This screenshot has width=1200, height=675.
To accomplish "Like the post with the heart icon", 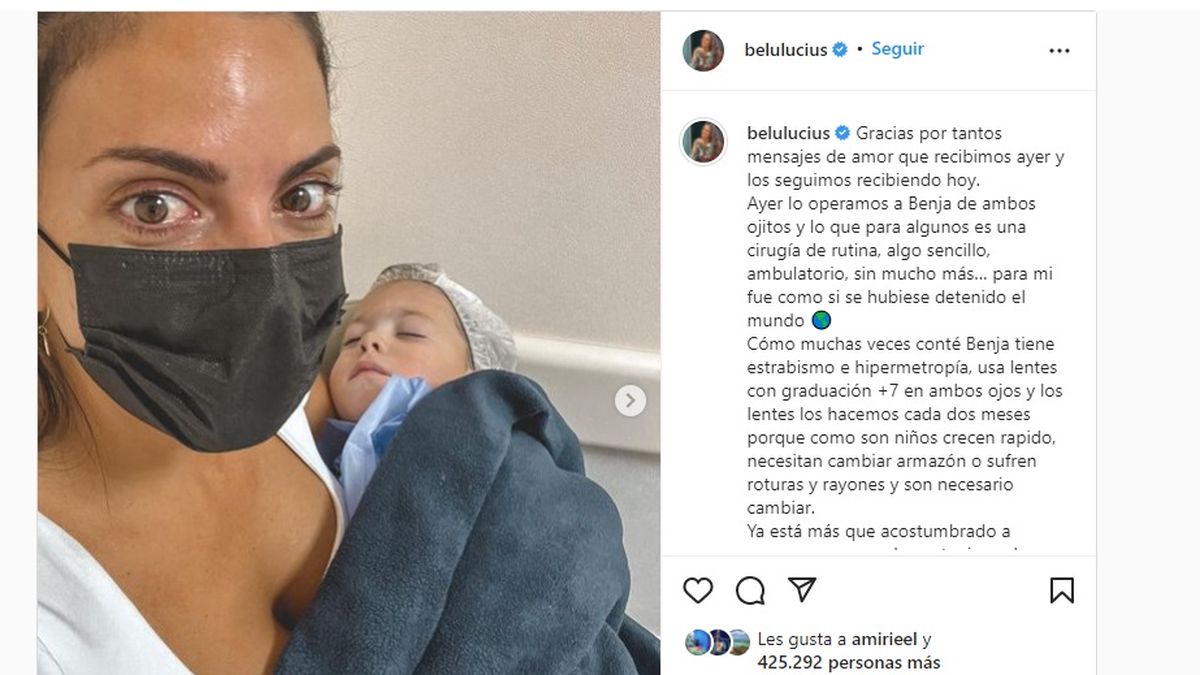I will 698,591.
